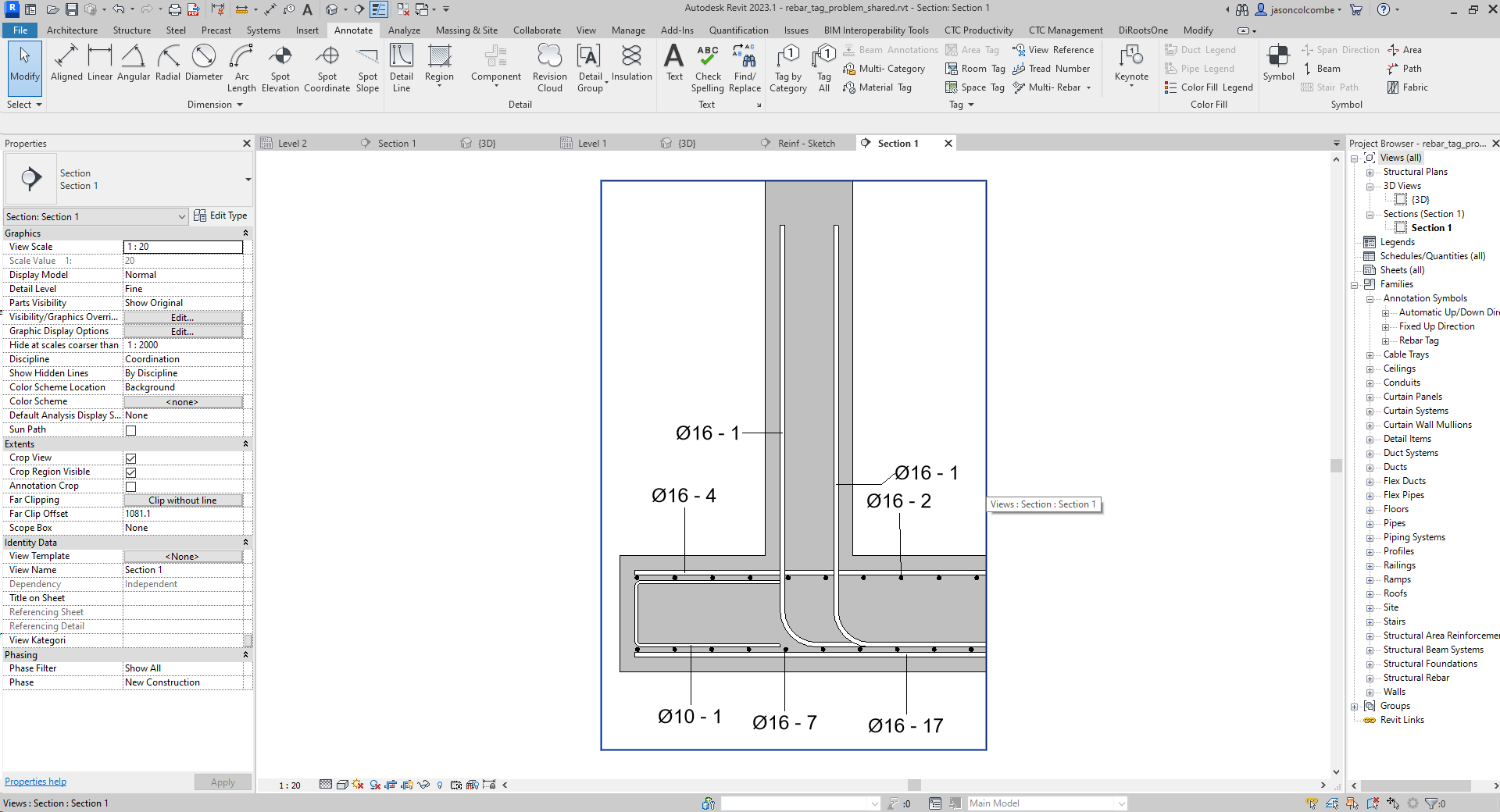
Task: Open the Color Scheme picker
Action: coord(184,401)
